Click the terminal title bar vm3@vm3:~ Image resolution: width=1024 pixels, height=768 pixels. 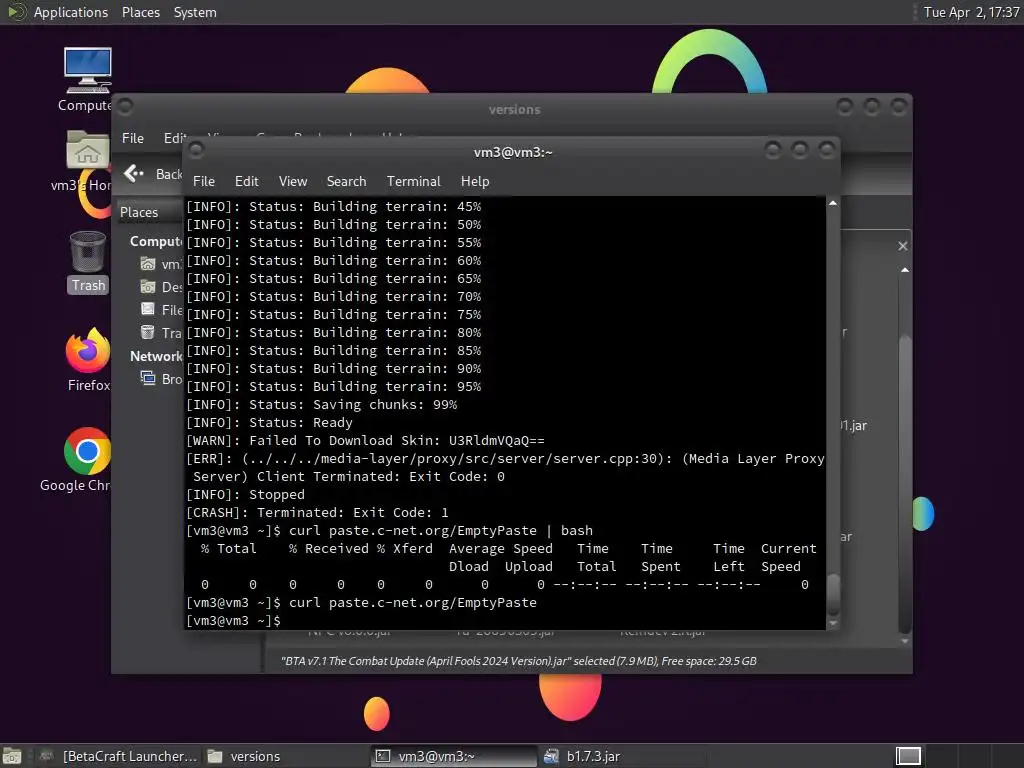[513, 152]
